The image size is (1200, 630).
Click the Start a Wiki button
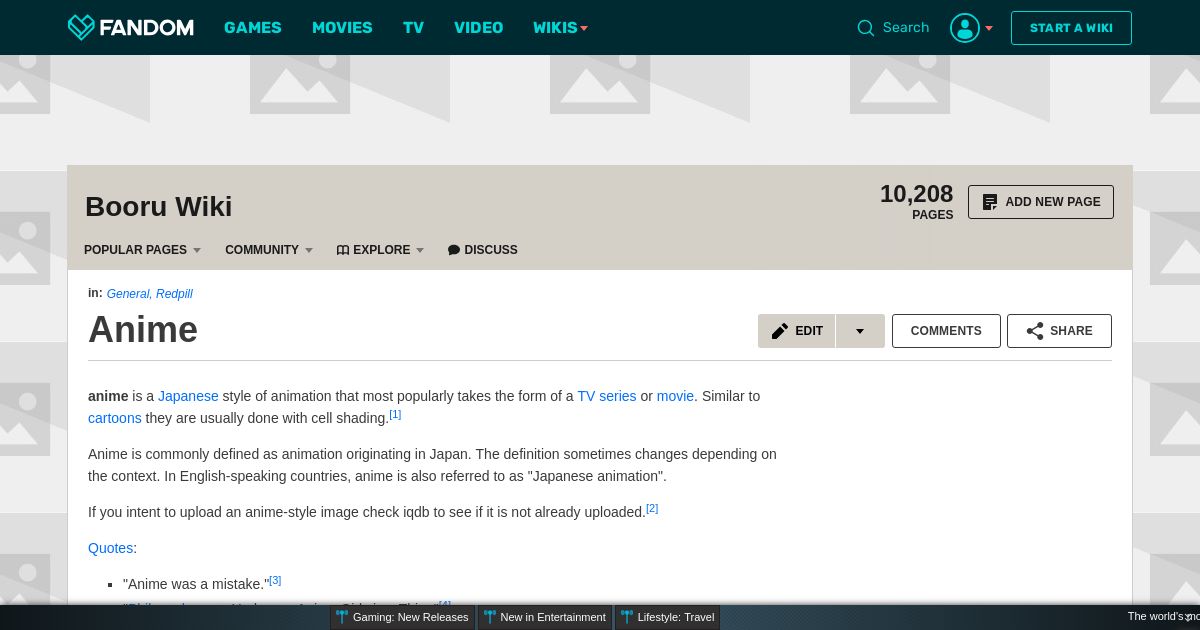pos(1071,28)
